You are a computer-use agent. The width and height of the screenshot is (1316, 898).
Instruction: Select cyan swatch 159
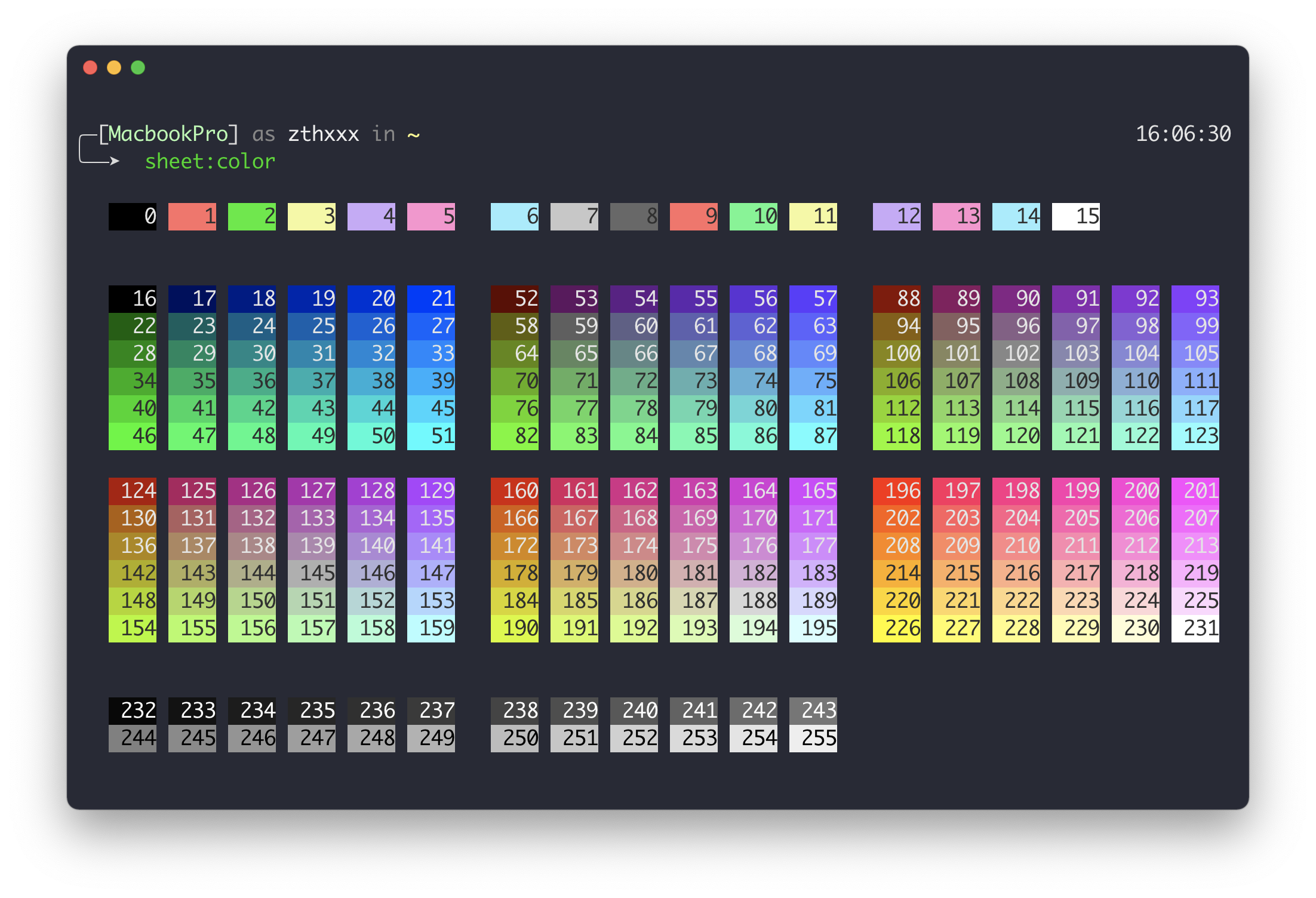(431, 628)
